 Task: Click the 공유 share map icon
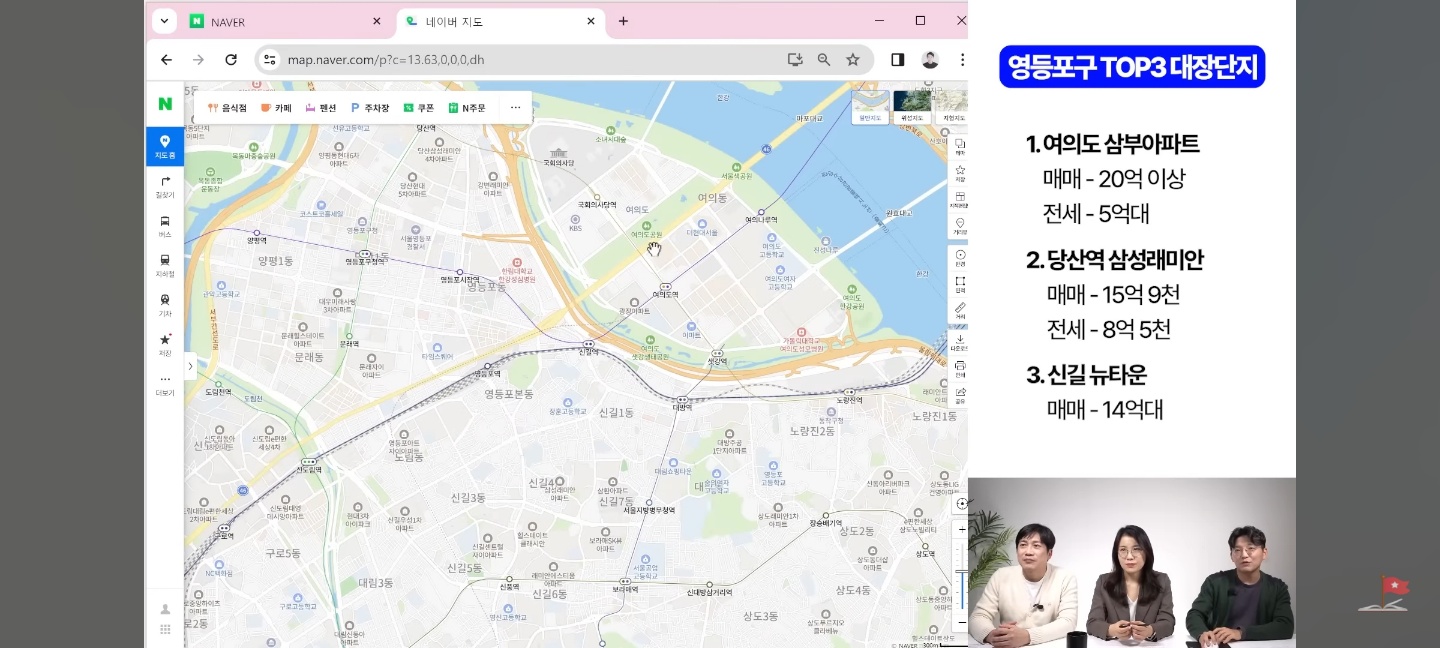pos(960,395)
